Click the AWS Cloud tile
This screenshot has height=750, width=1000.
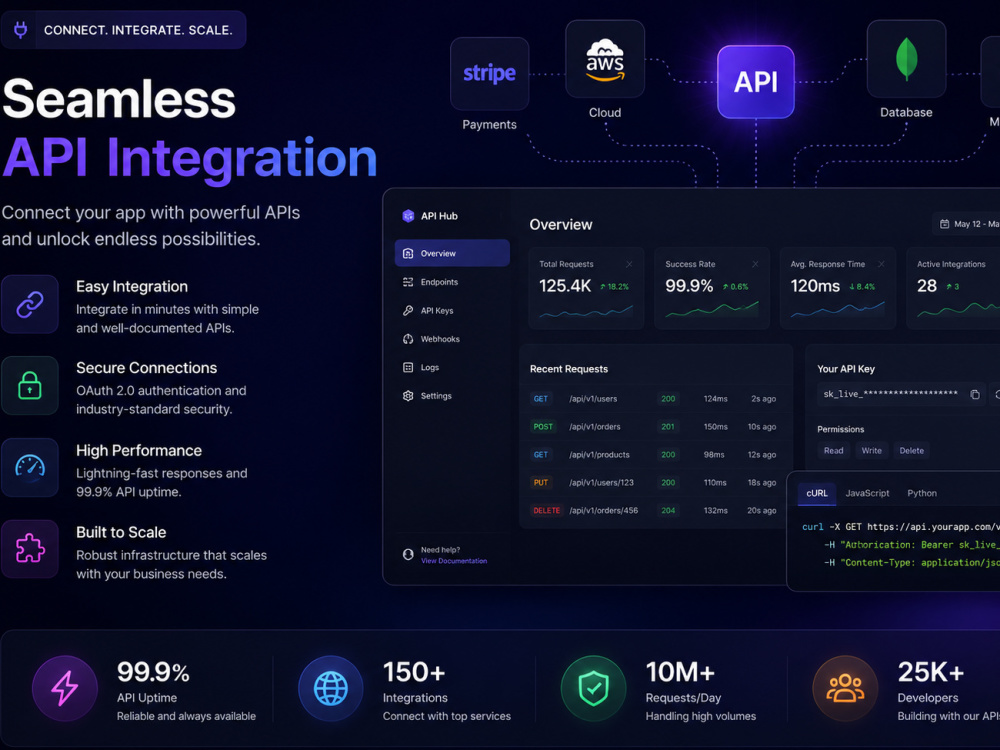[x=605, y=59]
